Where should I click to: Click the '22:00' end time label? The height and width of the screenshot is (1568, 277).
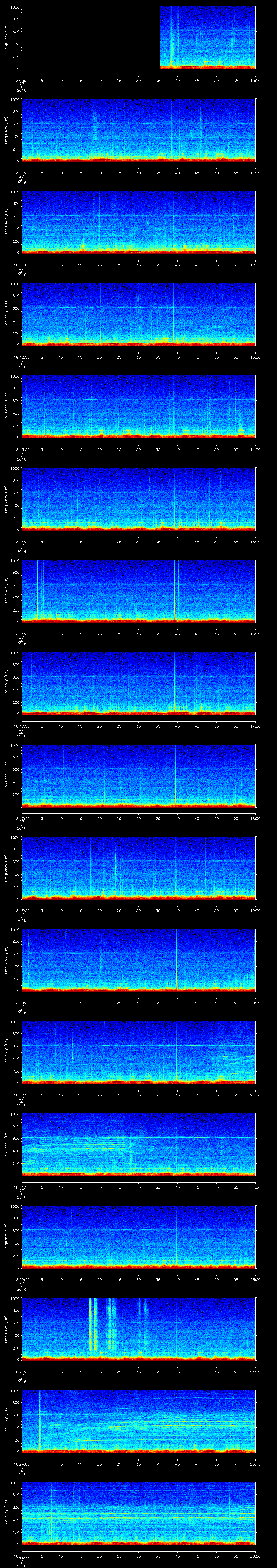[x=256, y=1187]
